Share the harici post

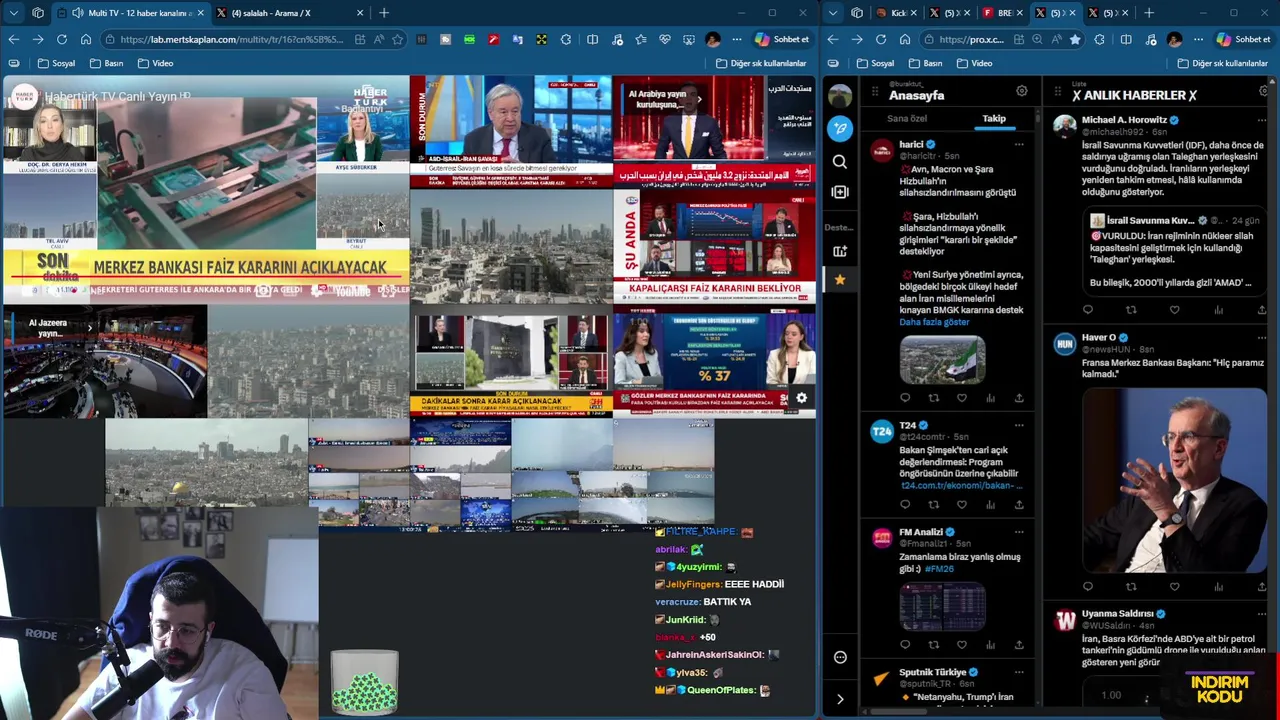click(x=1019, y=398)
